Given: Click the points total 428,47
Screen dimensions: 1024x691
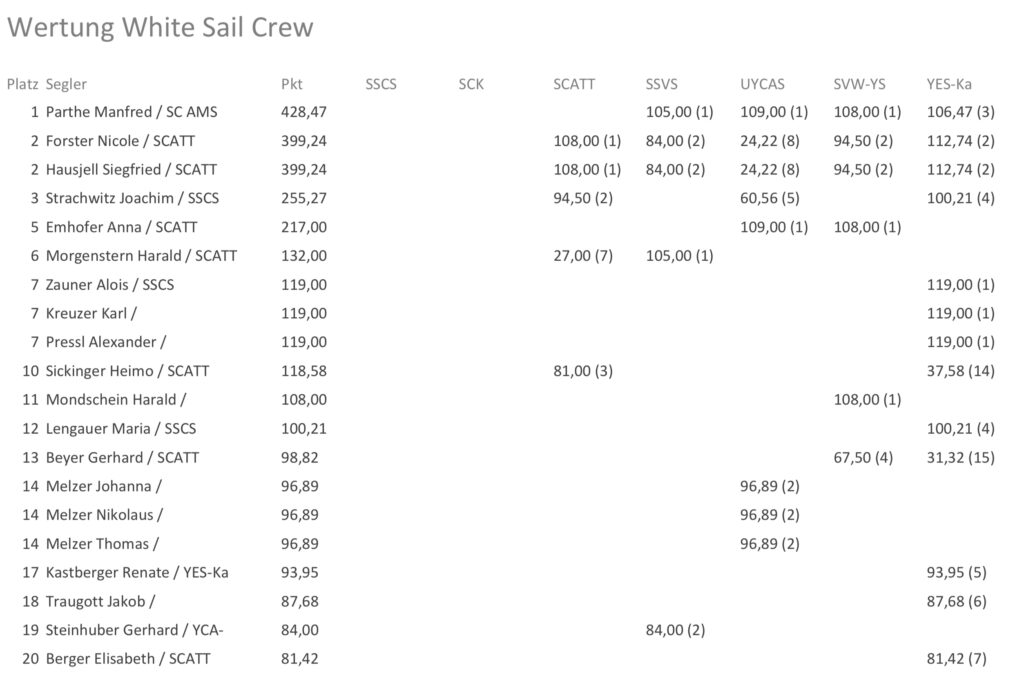Looking at the screenshot, I should click(x=304, y=112).
